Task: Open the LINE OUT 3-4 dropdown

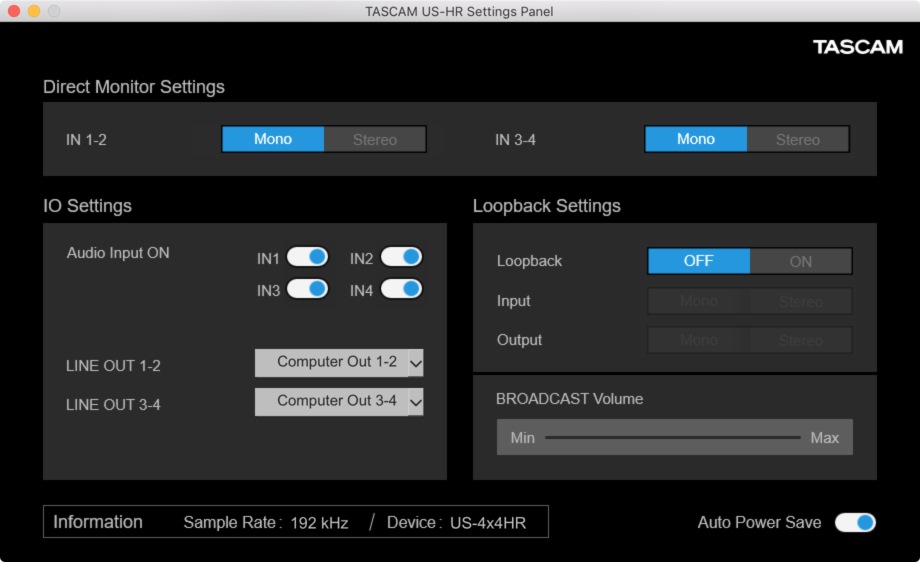Action: pyautogui.click(x=339, y=402)
